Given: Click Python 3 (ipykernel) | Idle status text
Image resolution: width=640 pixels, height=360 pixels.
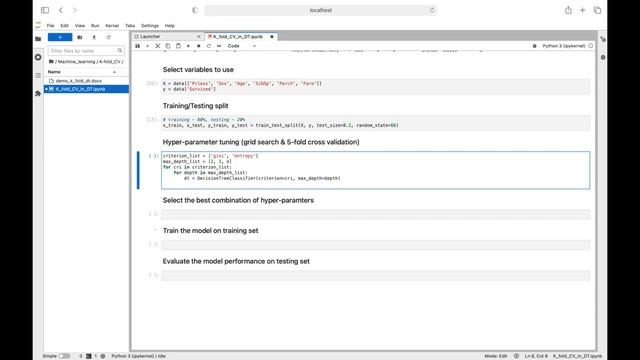Looking at the screenshot, I should click(x=138, y=356).
